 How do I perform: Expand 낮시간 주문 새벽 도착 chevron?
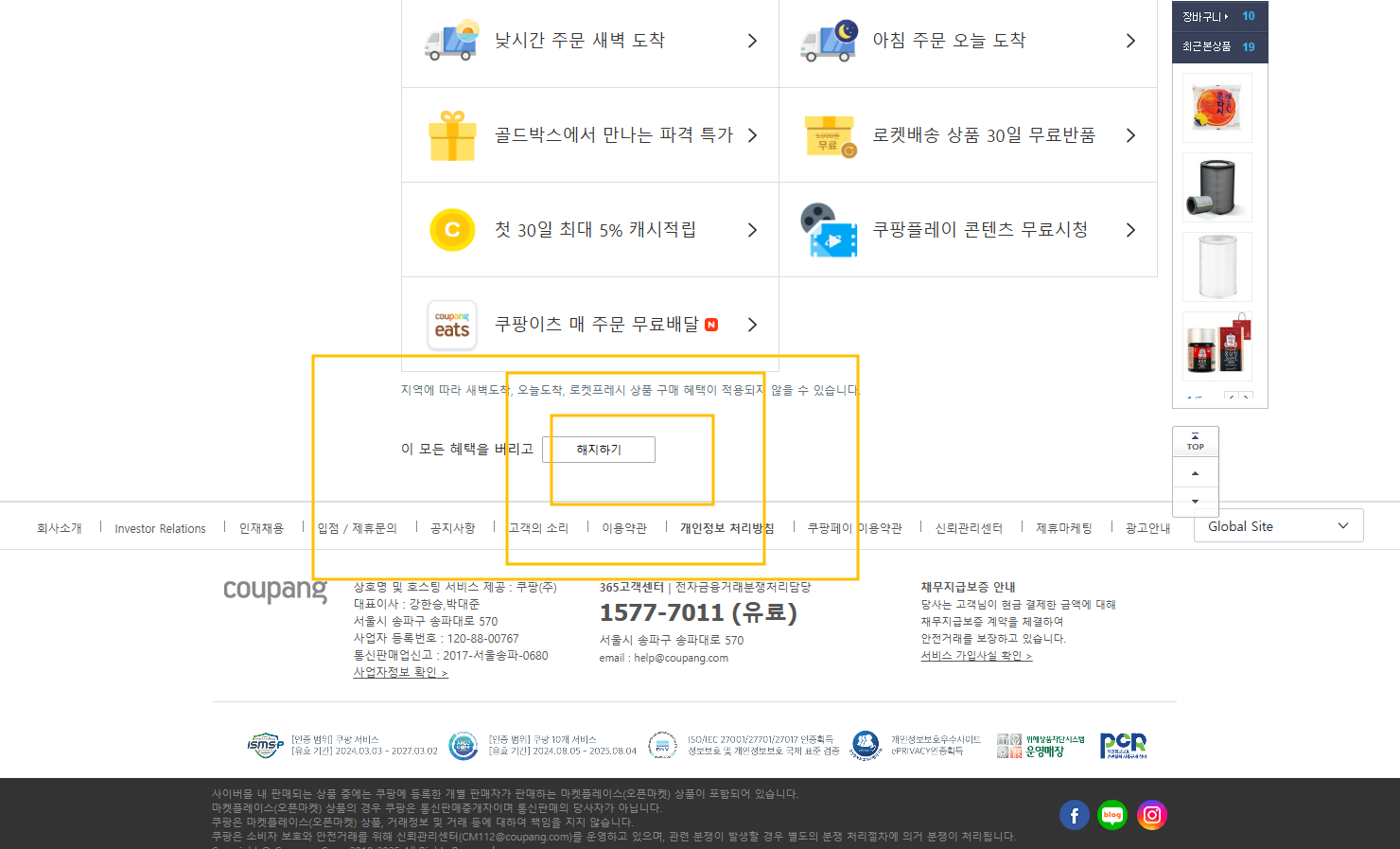pyautogui.click(x=752, y=41)
